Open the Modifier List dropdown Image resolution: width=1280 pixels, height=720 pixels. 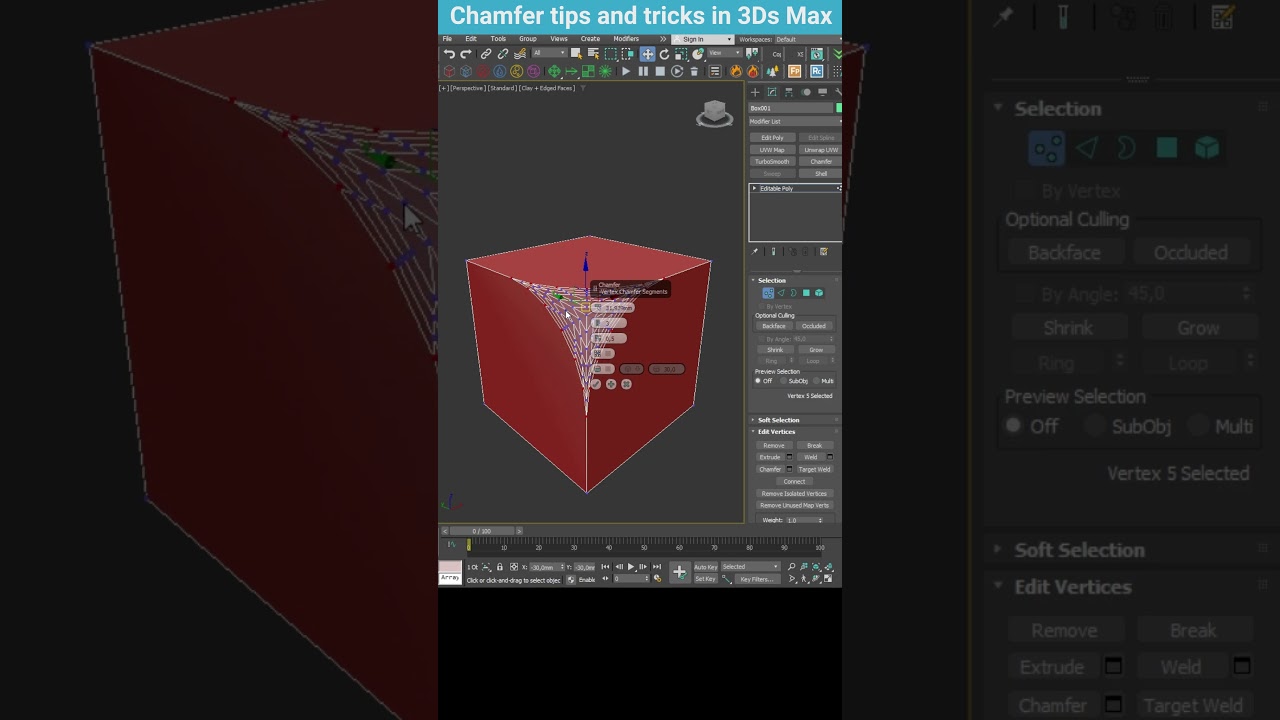(x=795, y=121)
